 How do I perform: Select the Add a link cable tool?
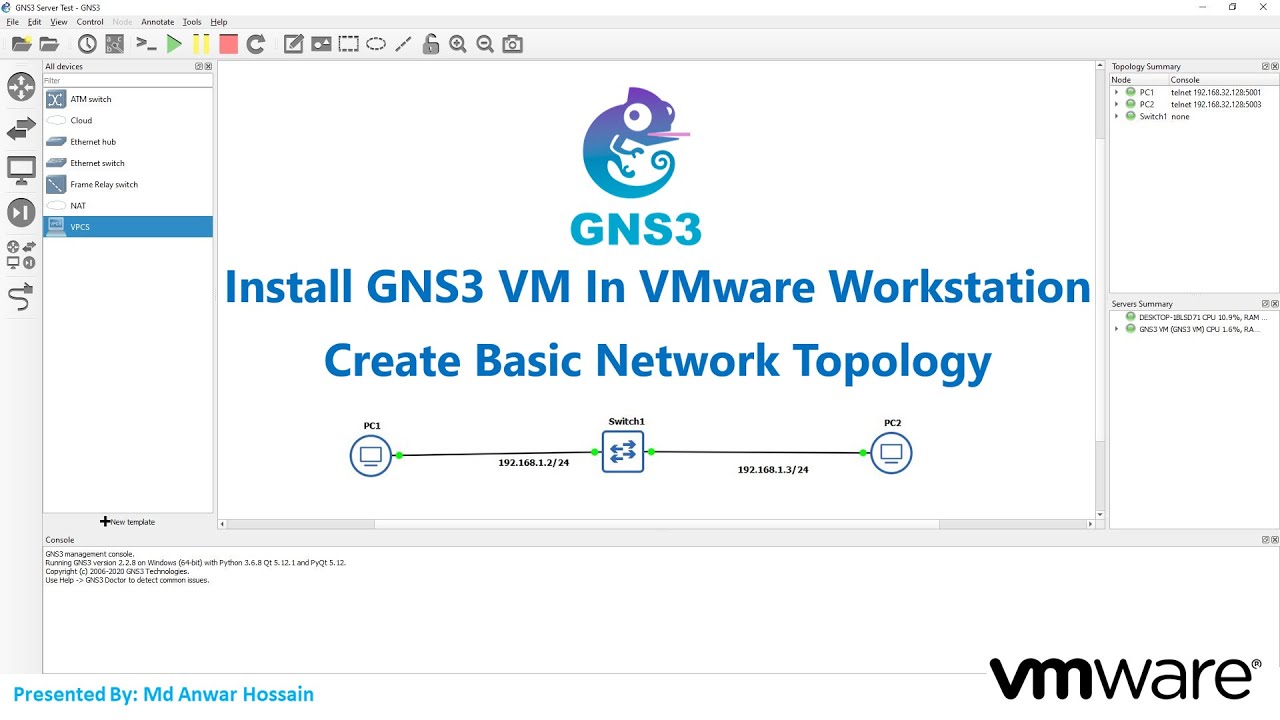(21, 296)
